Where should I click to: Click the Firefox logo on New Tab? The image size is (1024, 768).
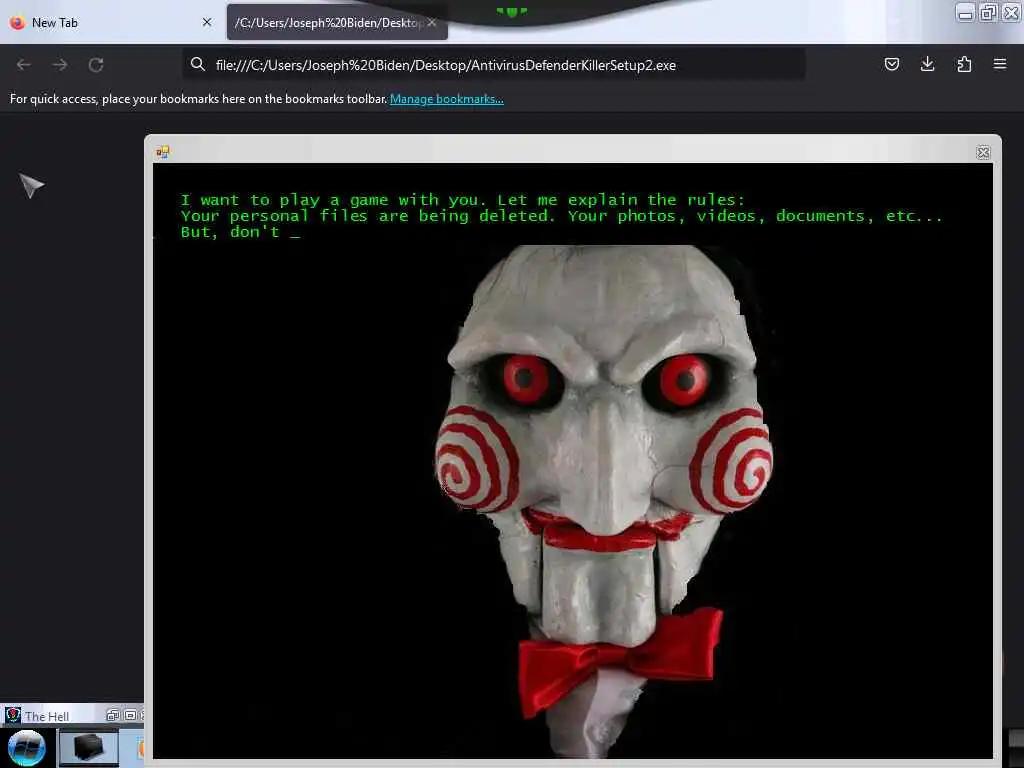tap(17, 22)
